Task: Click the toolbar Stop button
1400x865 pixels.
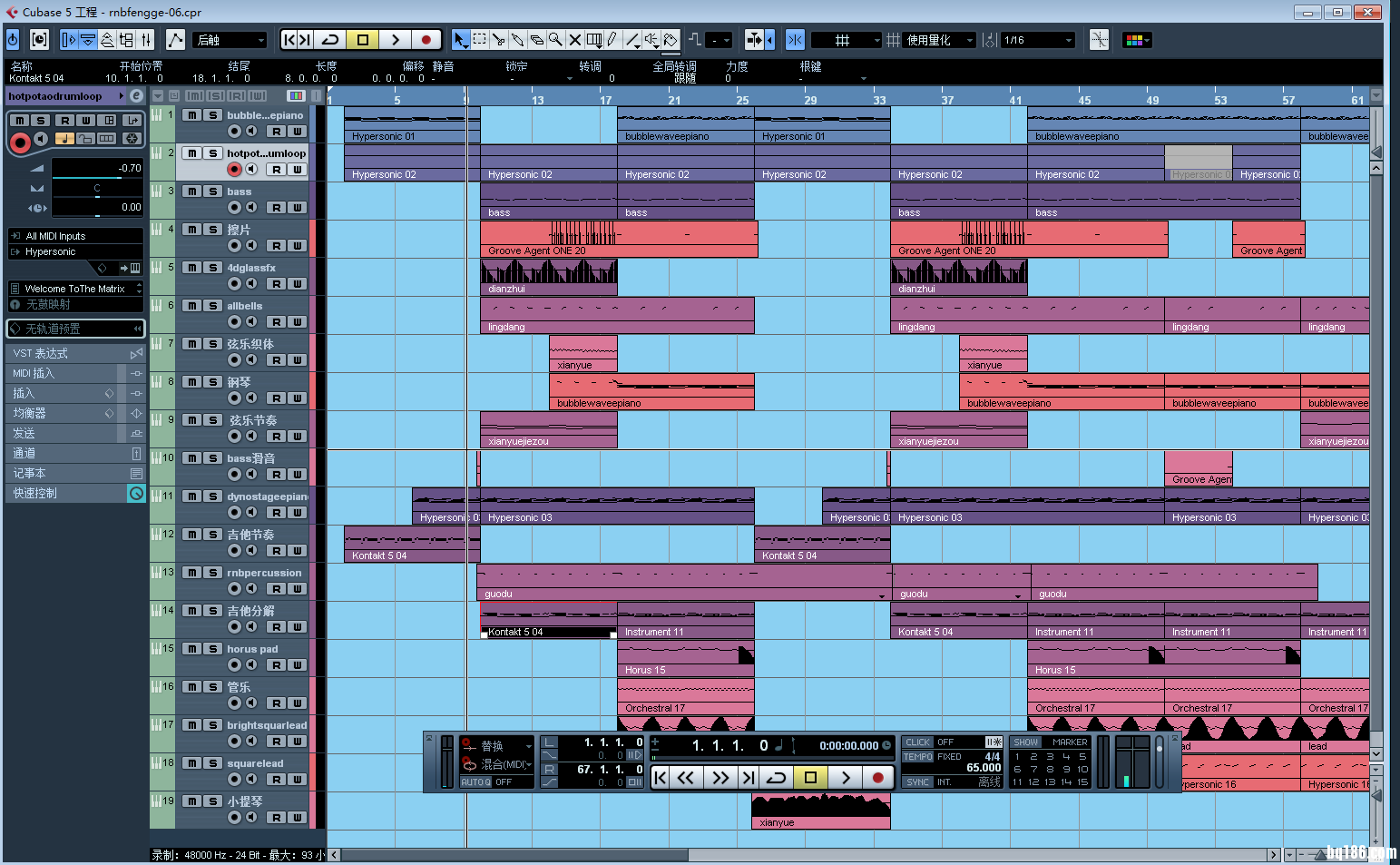Action: coord(363,40)
